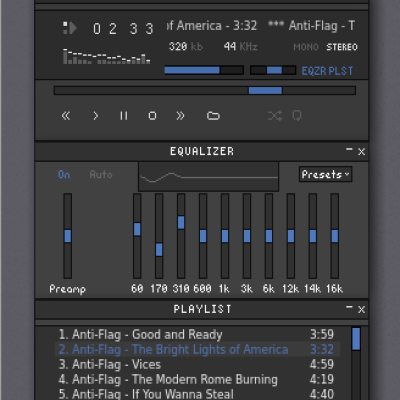The width and height of the screenshot is (400, 400).
Task: Open the equalizer Presets dropdown
Action: tap(325, 174)
